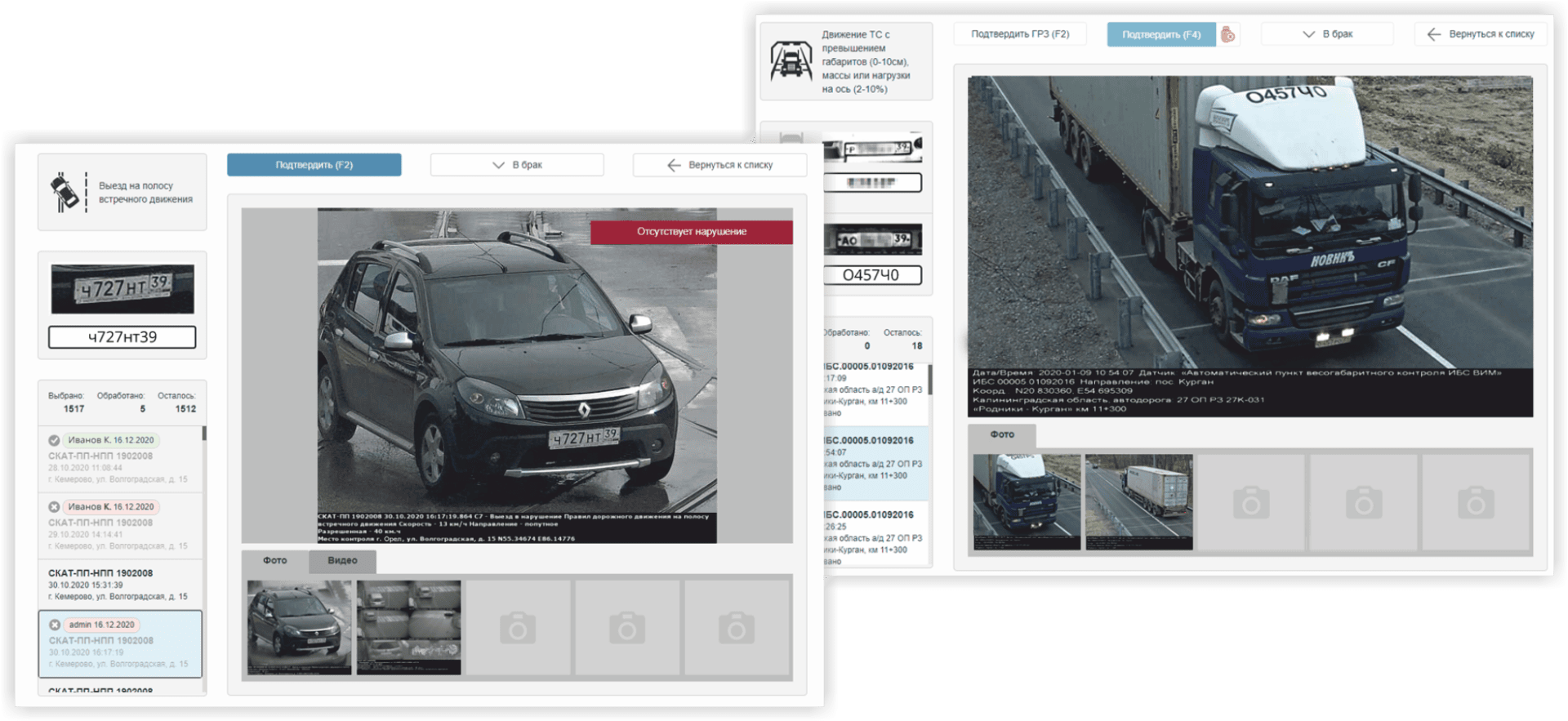Expand В брак dropdown above the Renault photo
Image resolution: width=1568 pixels, height=721 pixels.
[517, 165]
